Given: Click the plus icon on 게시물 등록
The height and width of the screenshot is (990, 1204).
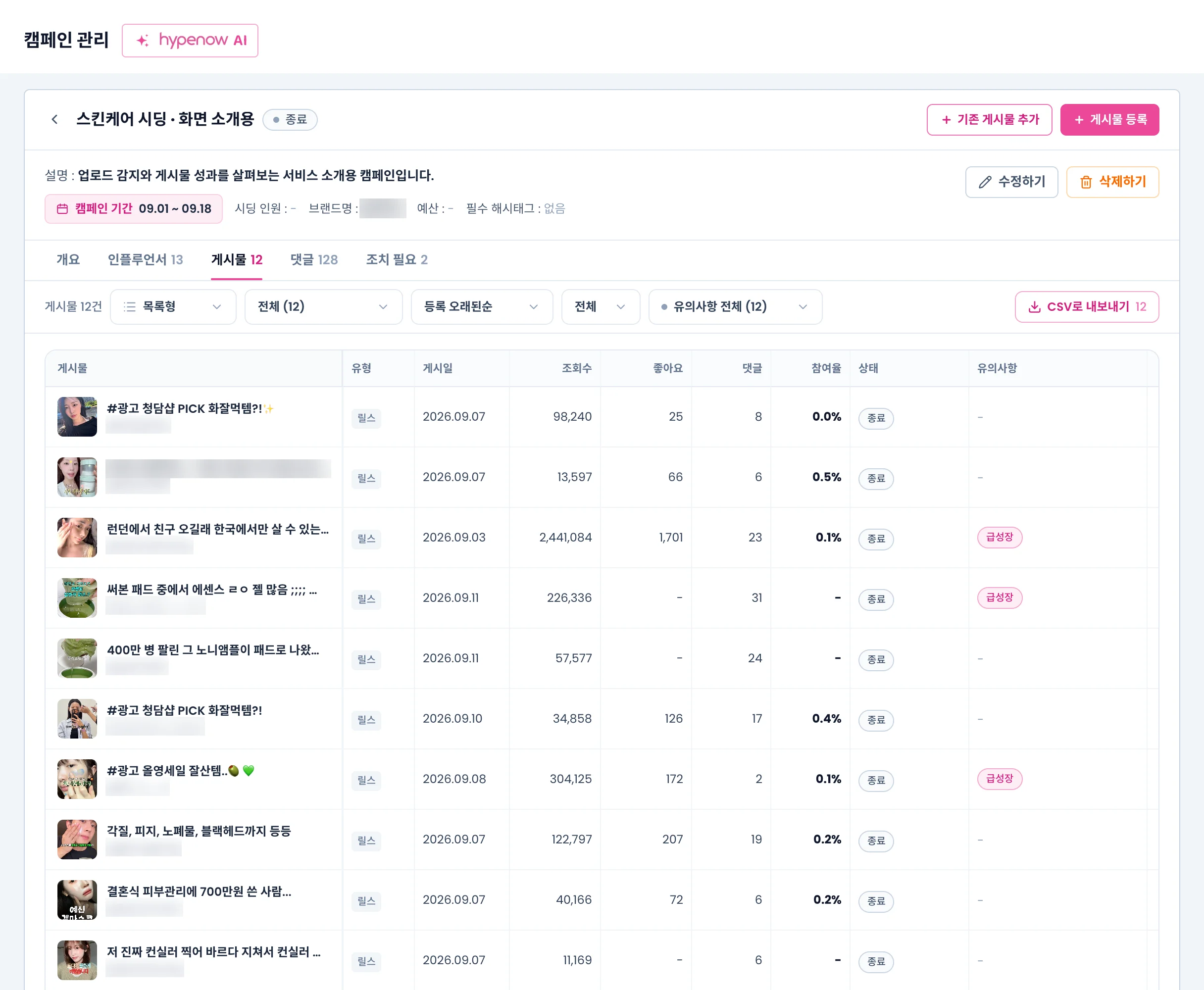Looking at the screenshot, I should [1079, 120].
